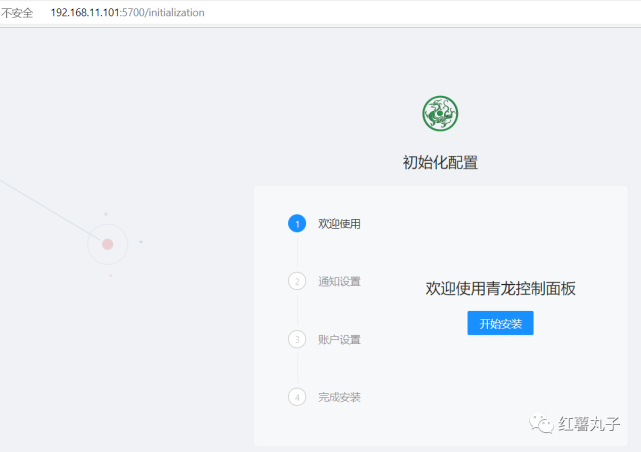The width and height of the screenshot is (641, 452).
Task: Click the green Qinglong dragon logo
Action: (x=440, y=114)
